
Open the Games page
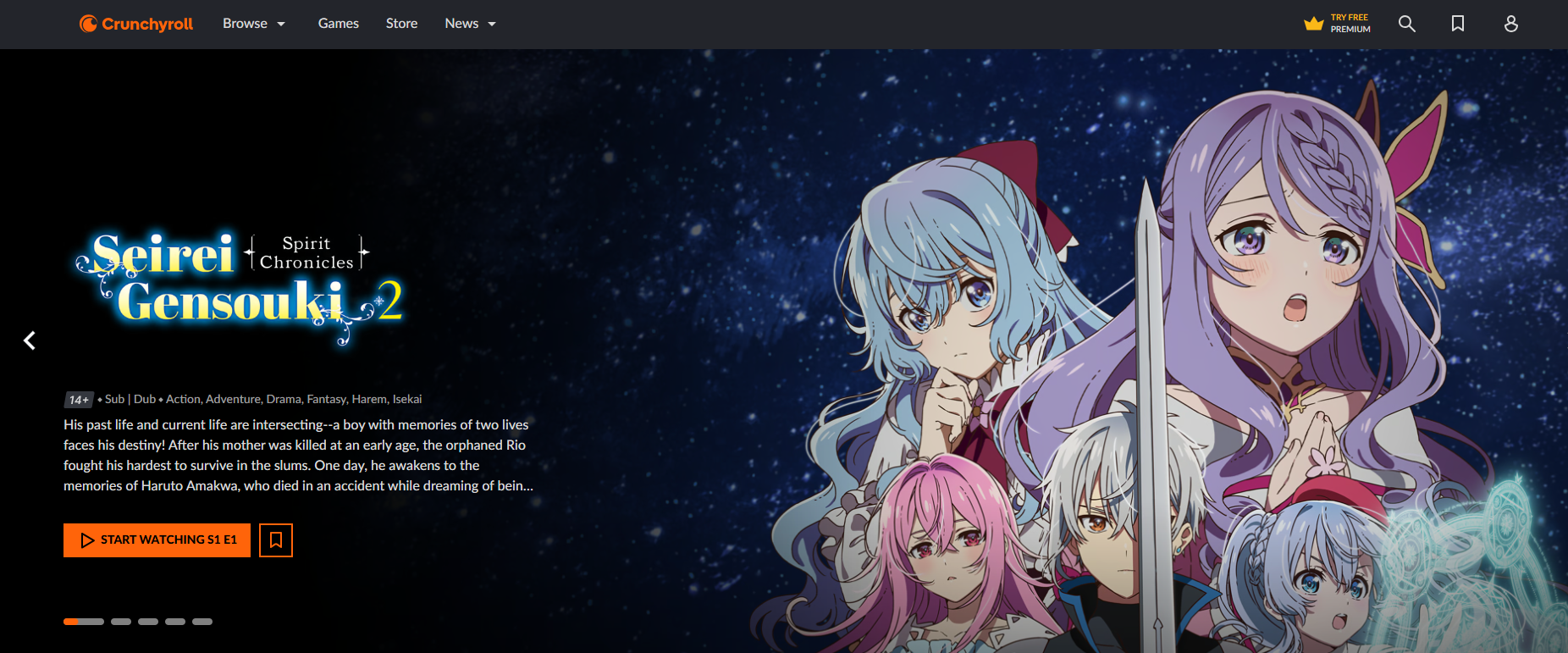[339, 24]
